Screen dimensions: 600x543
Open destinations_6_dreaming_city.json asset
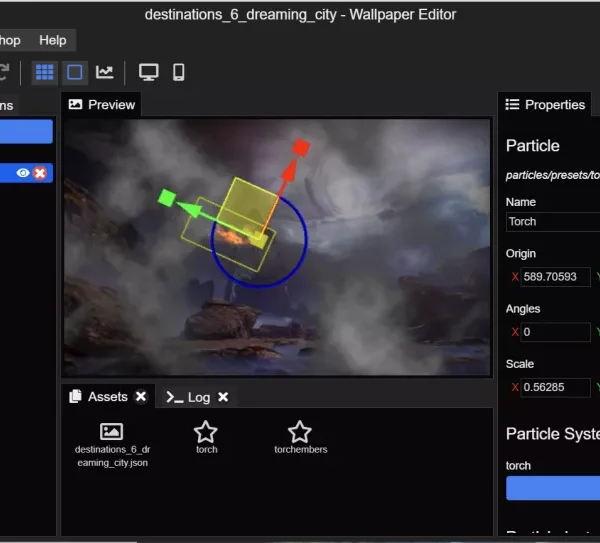pyautogui.click(x=112, y=442)
